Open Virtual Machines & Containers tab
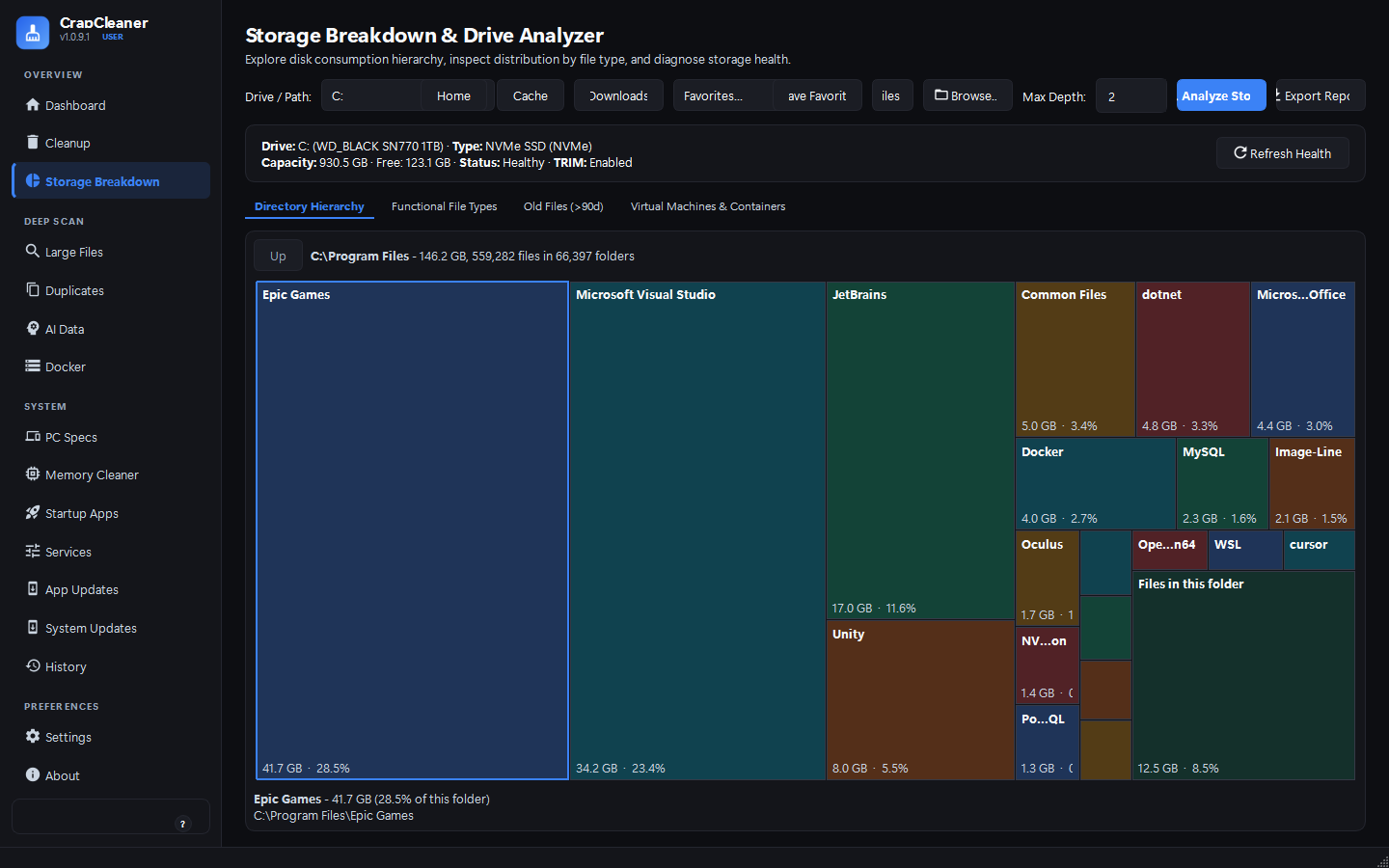Viewport: 1389px width, 868px height. point(708,206)
